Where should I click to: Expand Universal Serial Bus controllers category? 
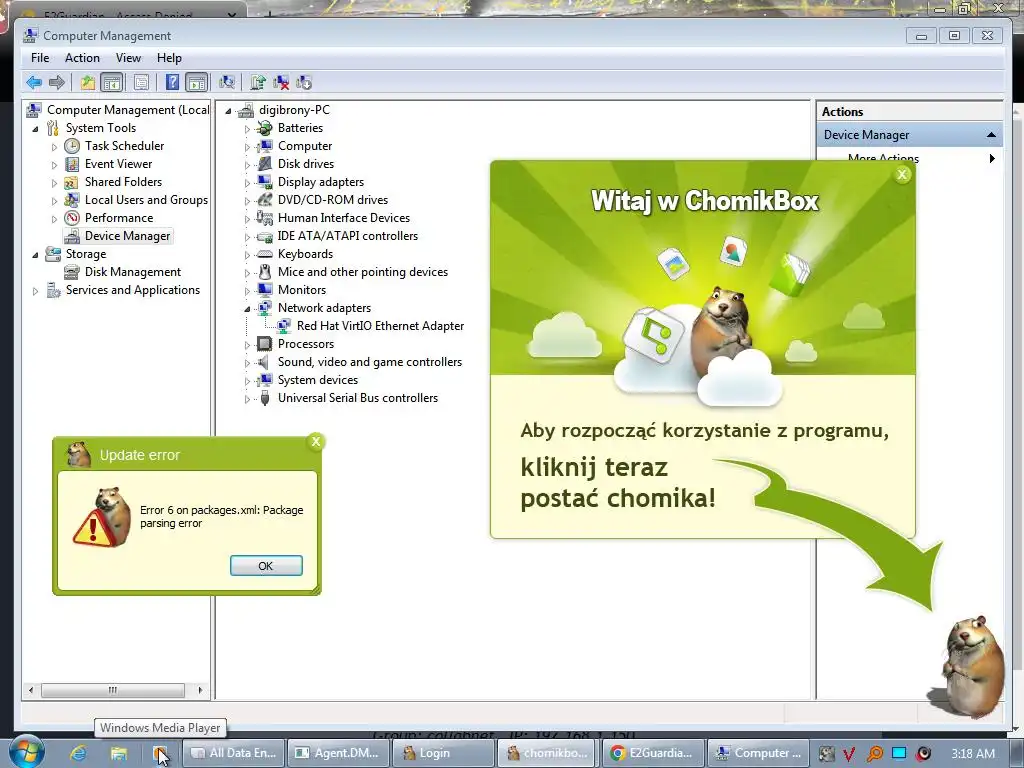pyautogui.click(x=247, y=398)
